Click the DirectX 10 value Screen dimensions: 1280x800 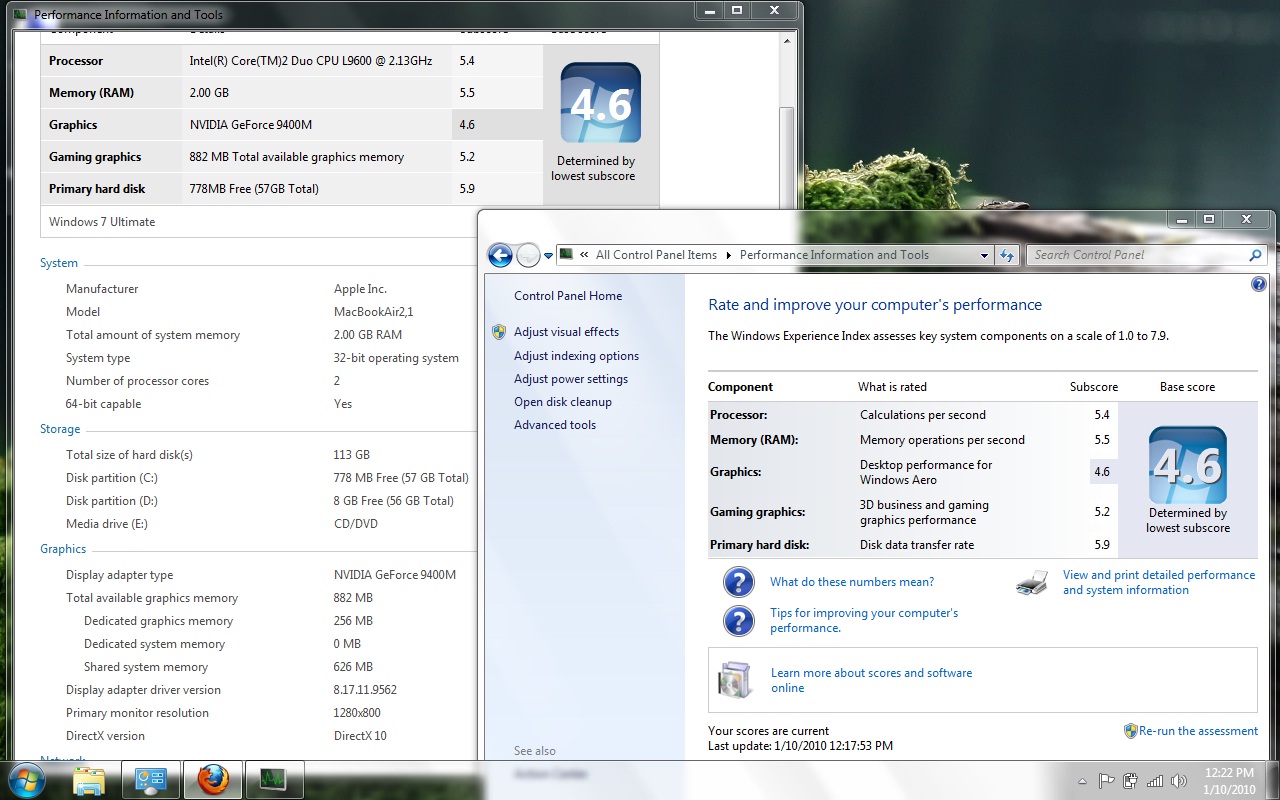click(x=360, y=736)
